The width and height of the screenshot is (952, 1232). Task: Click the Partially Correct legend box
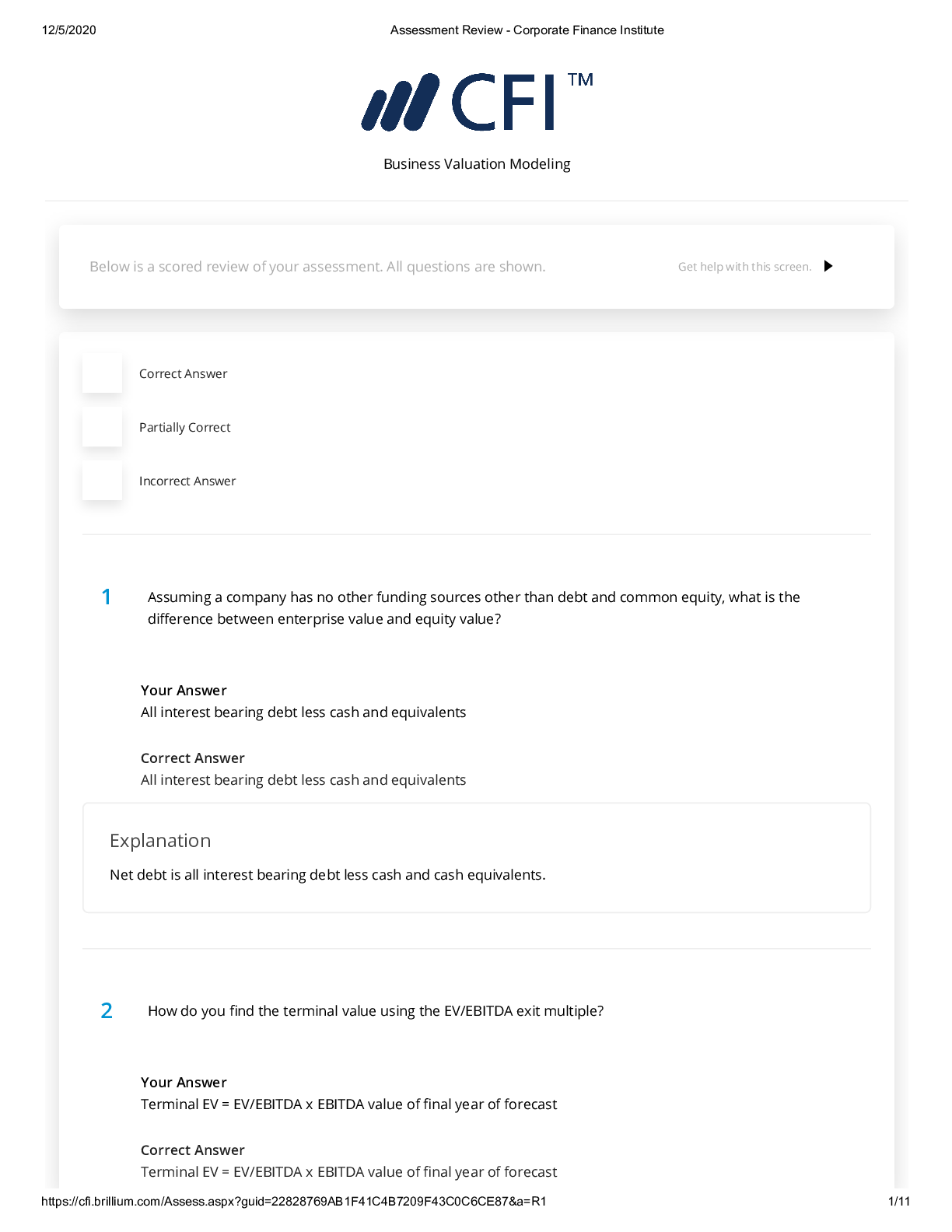click(x=103, y=427)
